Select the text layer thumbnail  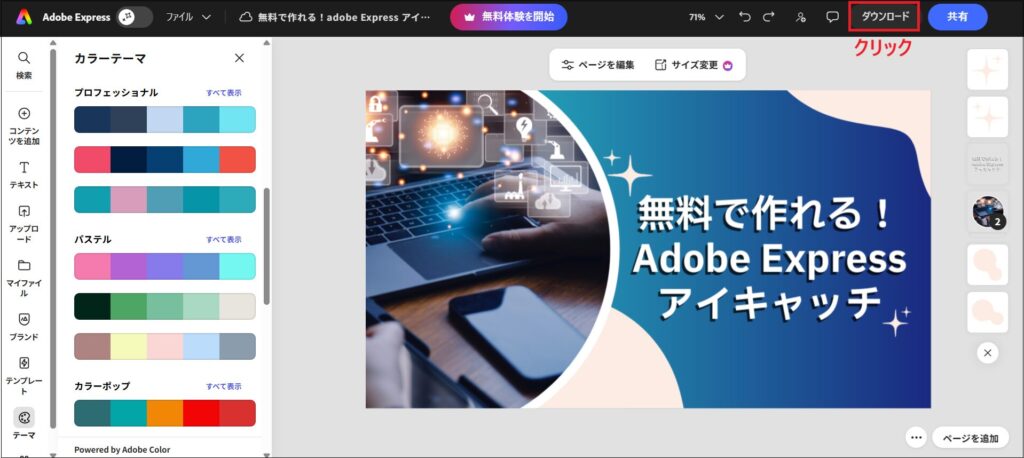pyautogui.click(x=987, y=165)
